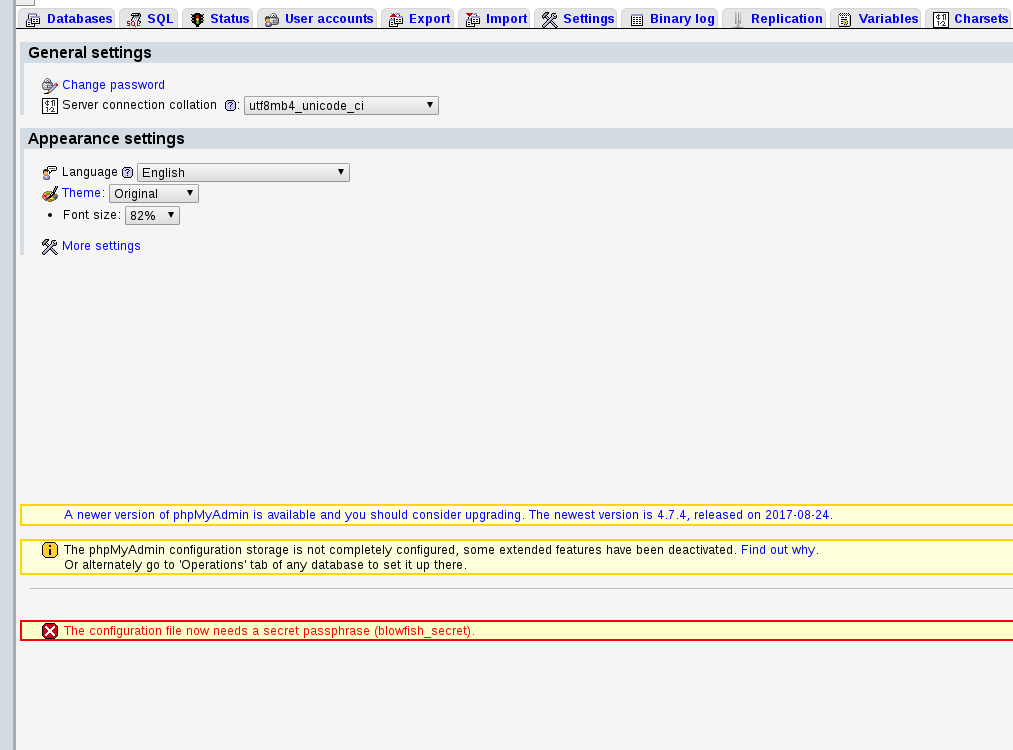
Task: Open the Export tab
Action: (x=418, y=19)
